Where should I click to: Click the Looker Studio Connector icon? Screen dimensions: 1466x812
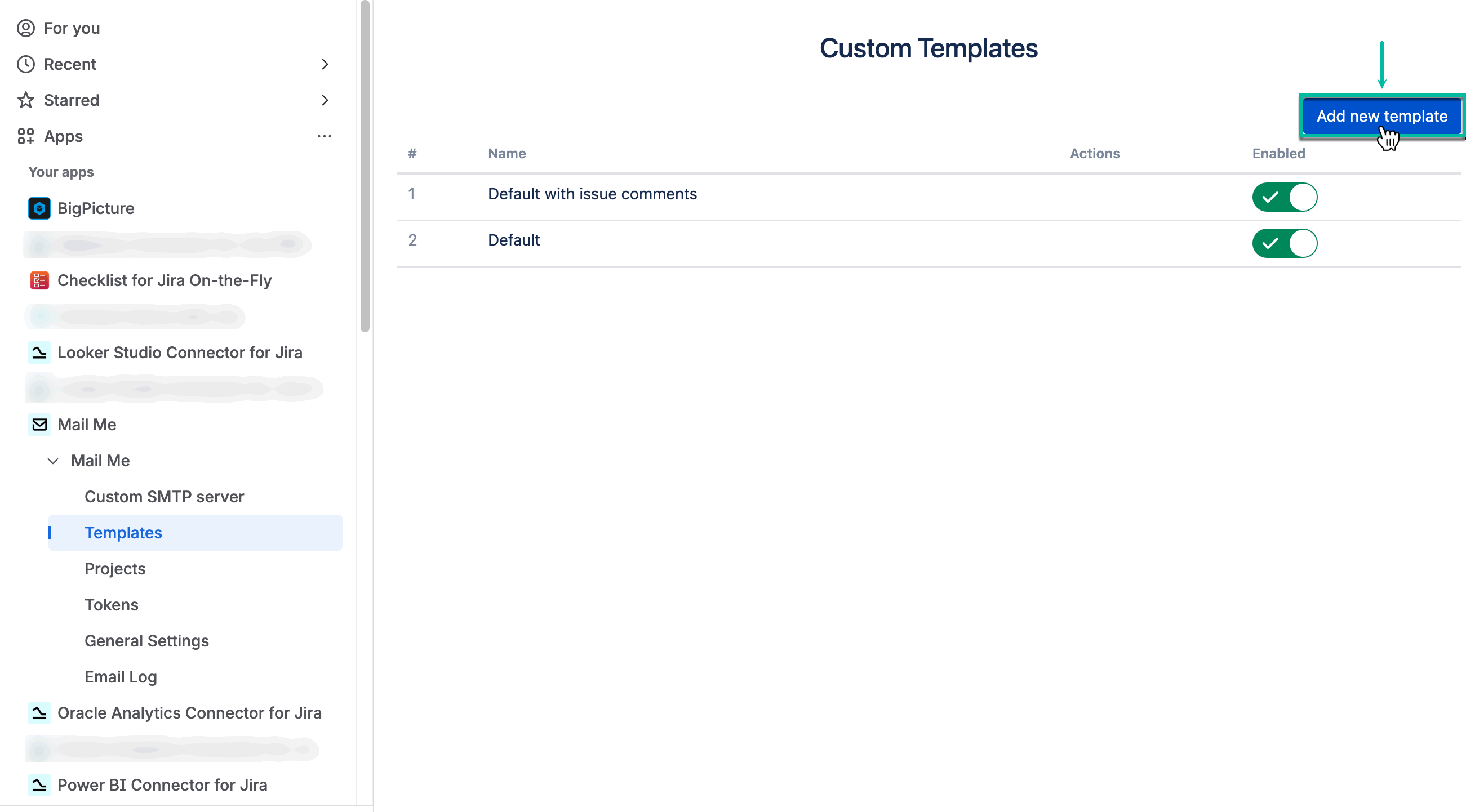tap(39, 353)
